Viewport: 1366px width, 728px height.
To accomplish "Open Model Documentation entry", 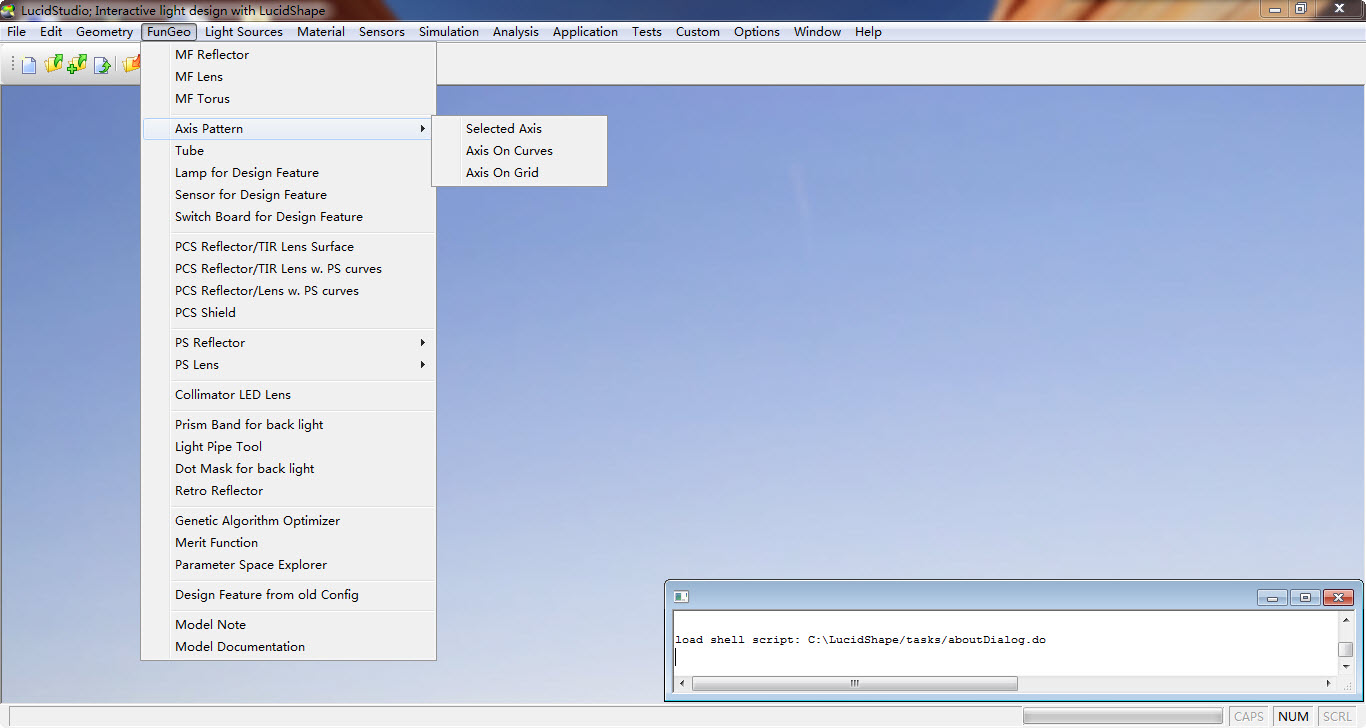I will [288, 647].
